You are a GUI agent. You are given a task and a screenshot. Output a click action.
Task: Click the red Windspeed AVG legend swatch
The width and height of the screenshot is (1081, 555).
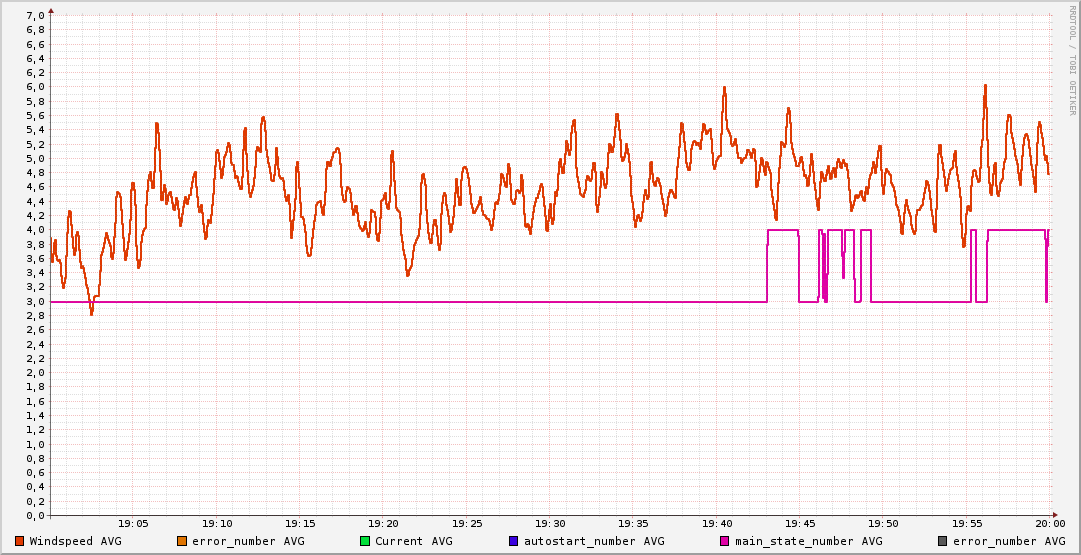click(x=20, y=541)
